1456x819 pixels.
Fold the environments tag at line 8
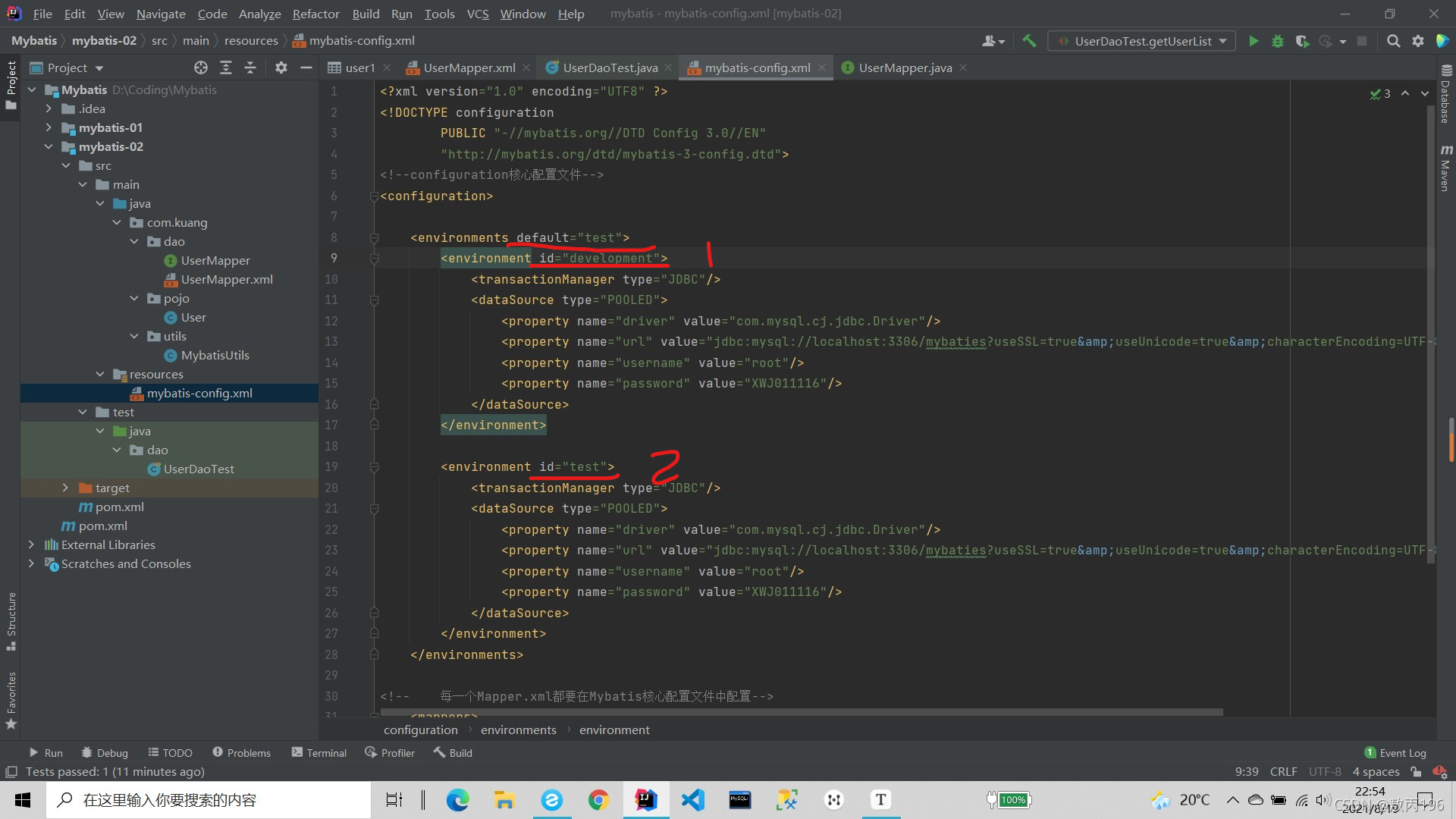pos(374,238)
